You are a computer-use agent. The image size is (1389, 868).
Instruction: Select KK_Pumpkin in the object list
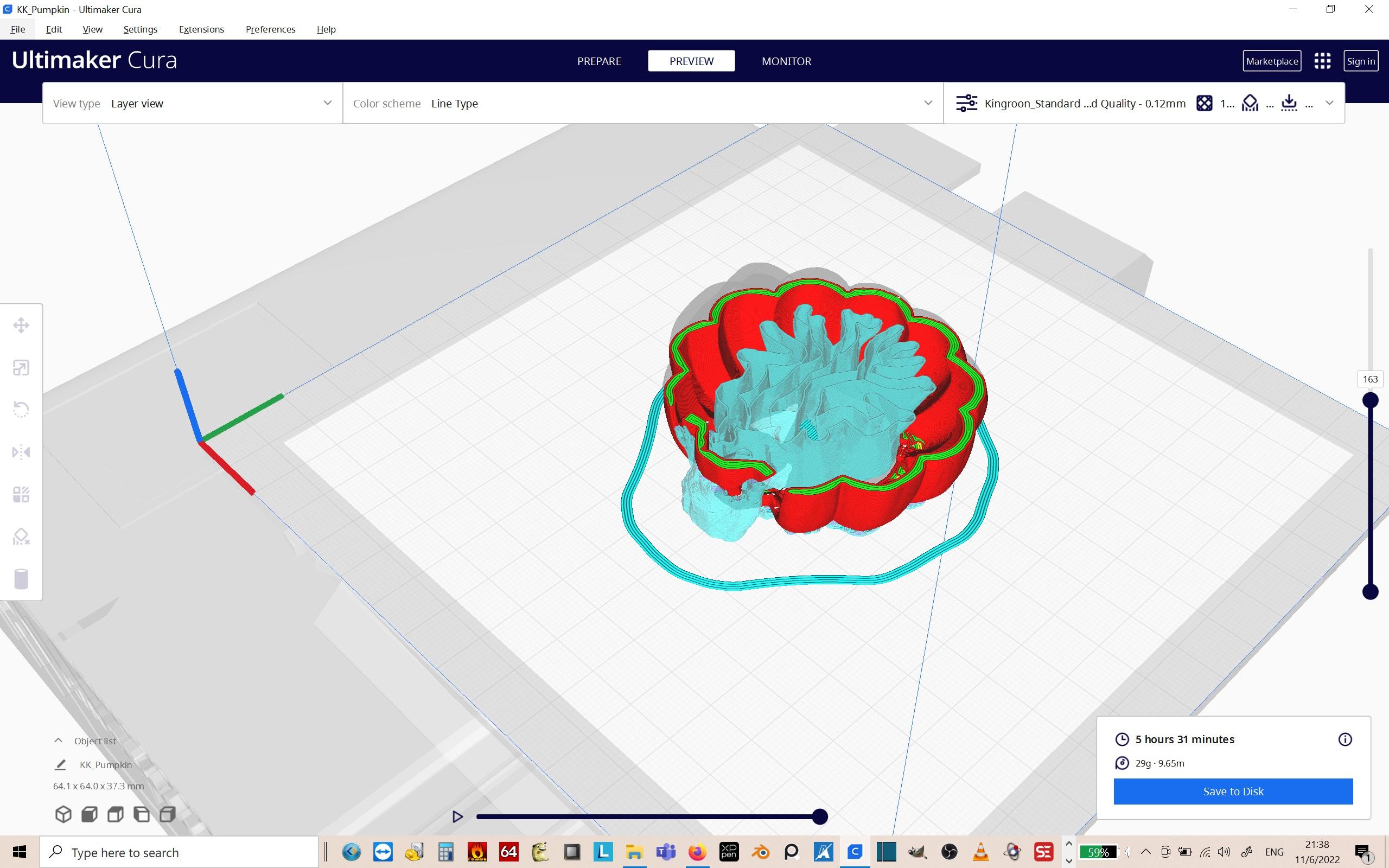coord(106,765)
